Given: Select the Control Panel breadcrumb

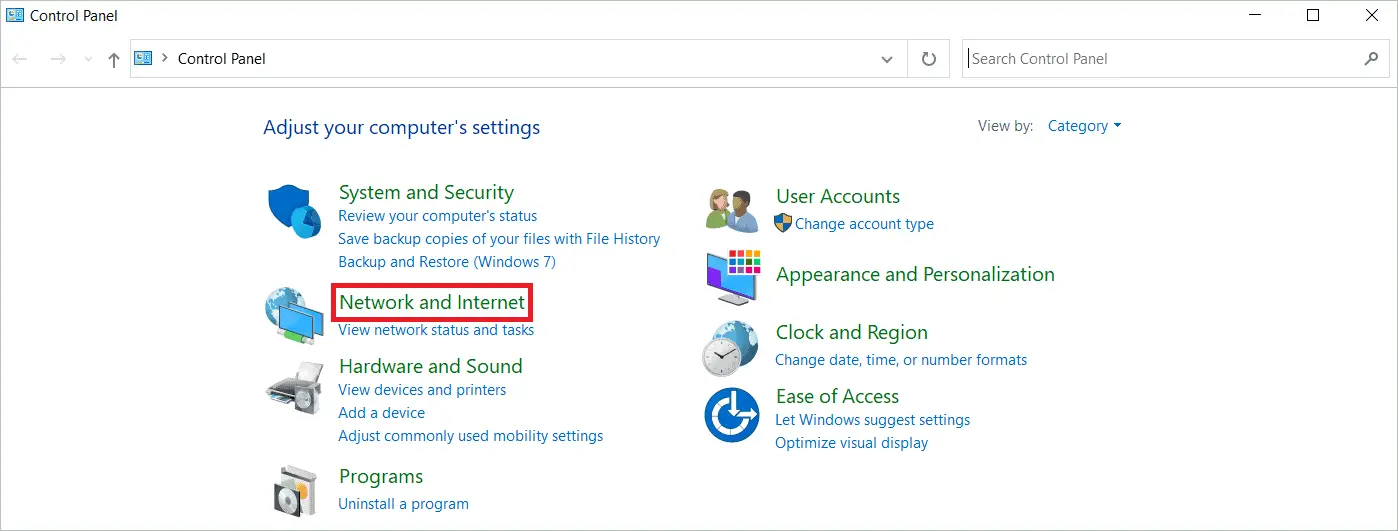Looking at the screenshot, I should [x=222, y=59].
